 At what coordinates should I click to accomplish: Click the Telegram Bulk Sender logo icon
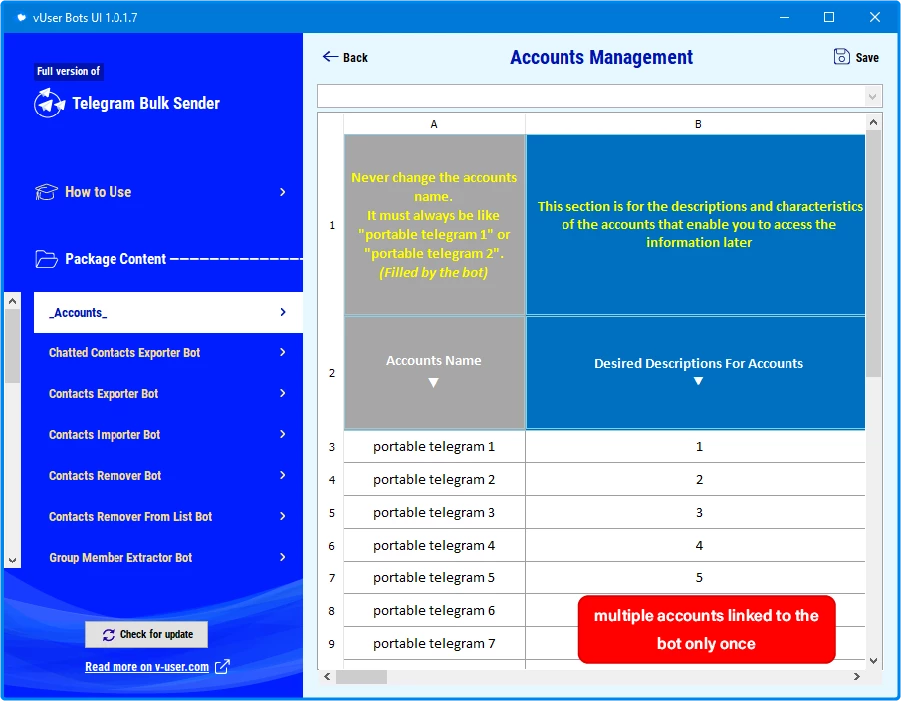point(49,103)
